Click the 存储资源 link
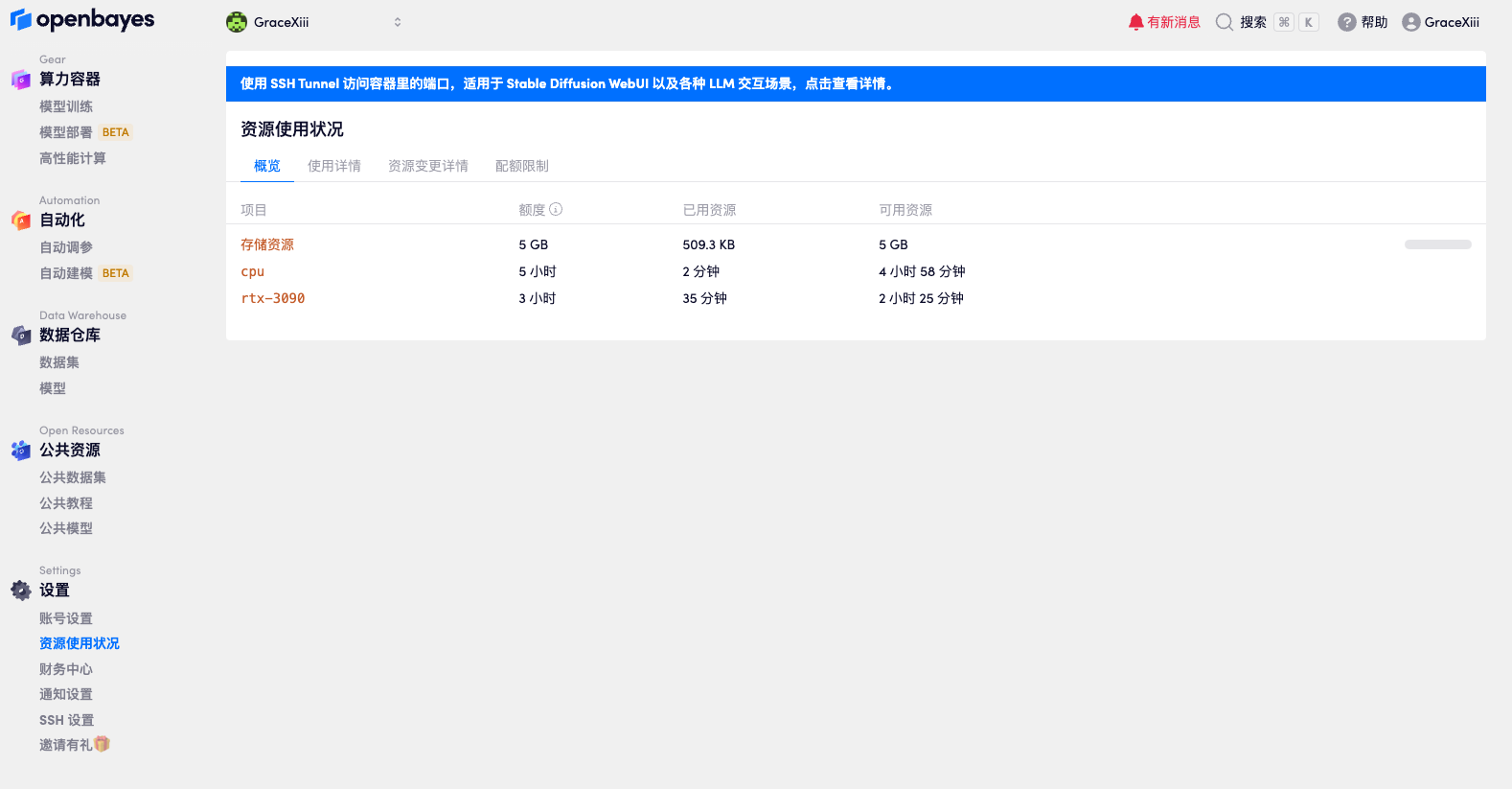This screenshot has height=789, width=1512. pyautogui.click(x=267, y=244)
